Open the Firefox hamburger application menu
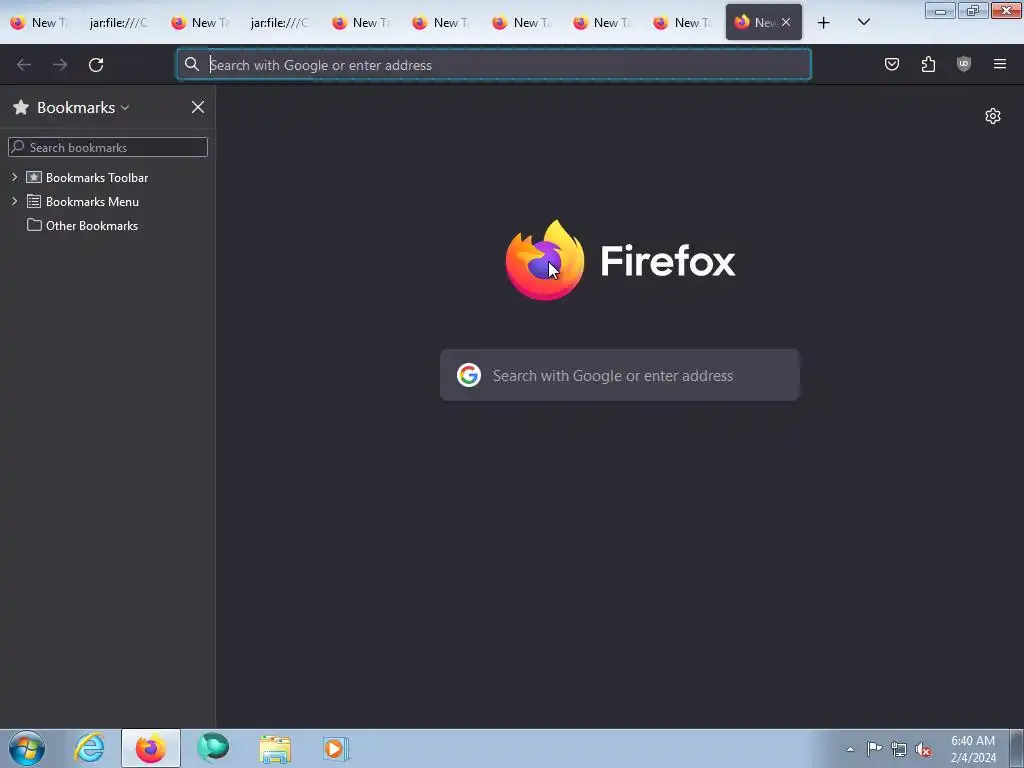 tap(1000, 64)
